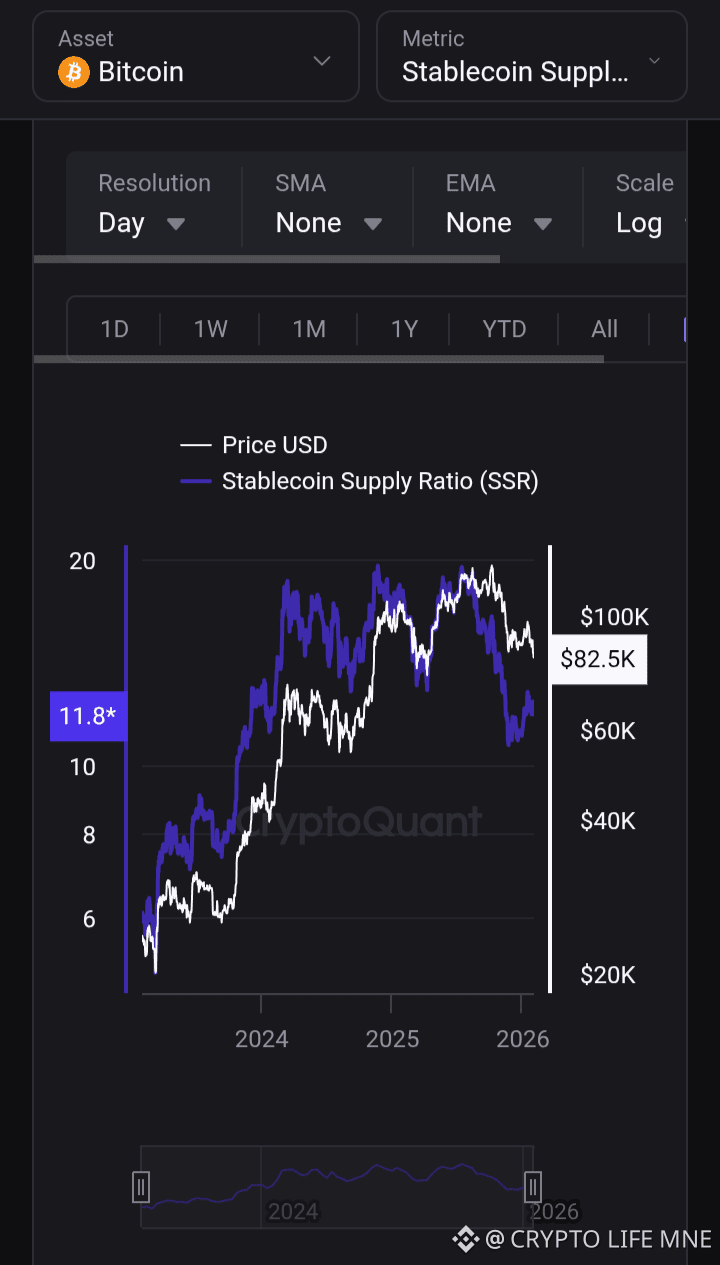Open the Asset dropdown chevron
Image resolution: width=720 pixels, height=1265 pixels.
[x=321, y=61]
